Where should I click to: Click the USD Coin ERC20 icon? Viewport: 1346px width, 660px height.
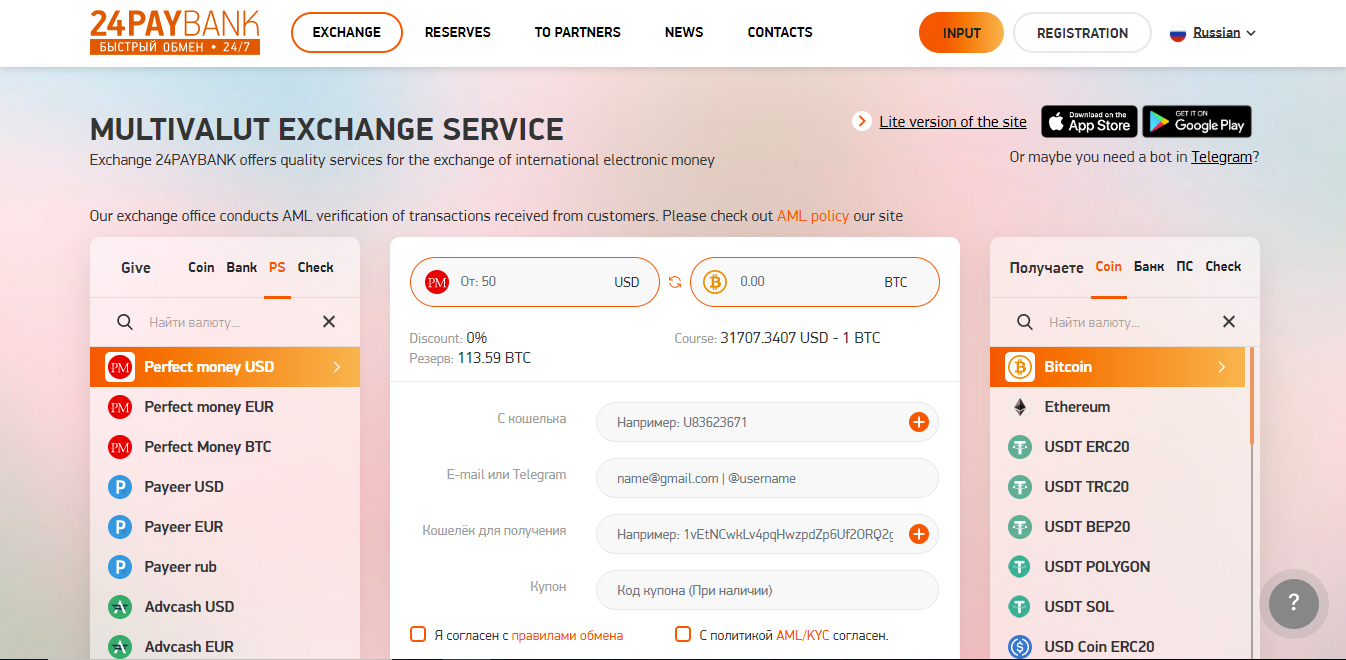point(1020,647)
